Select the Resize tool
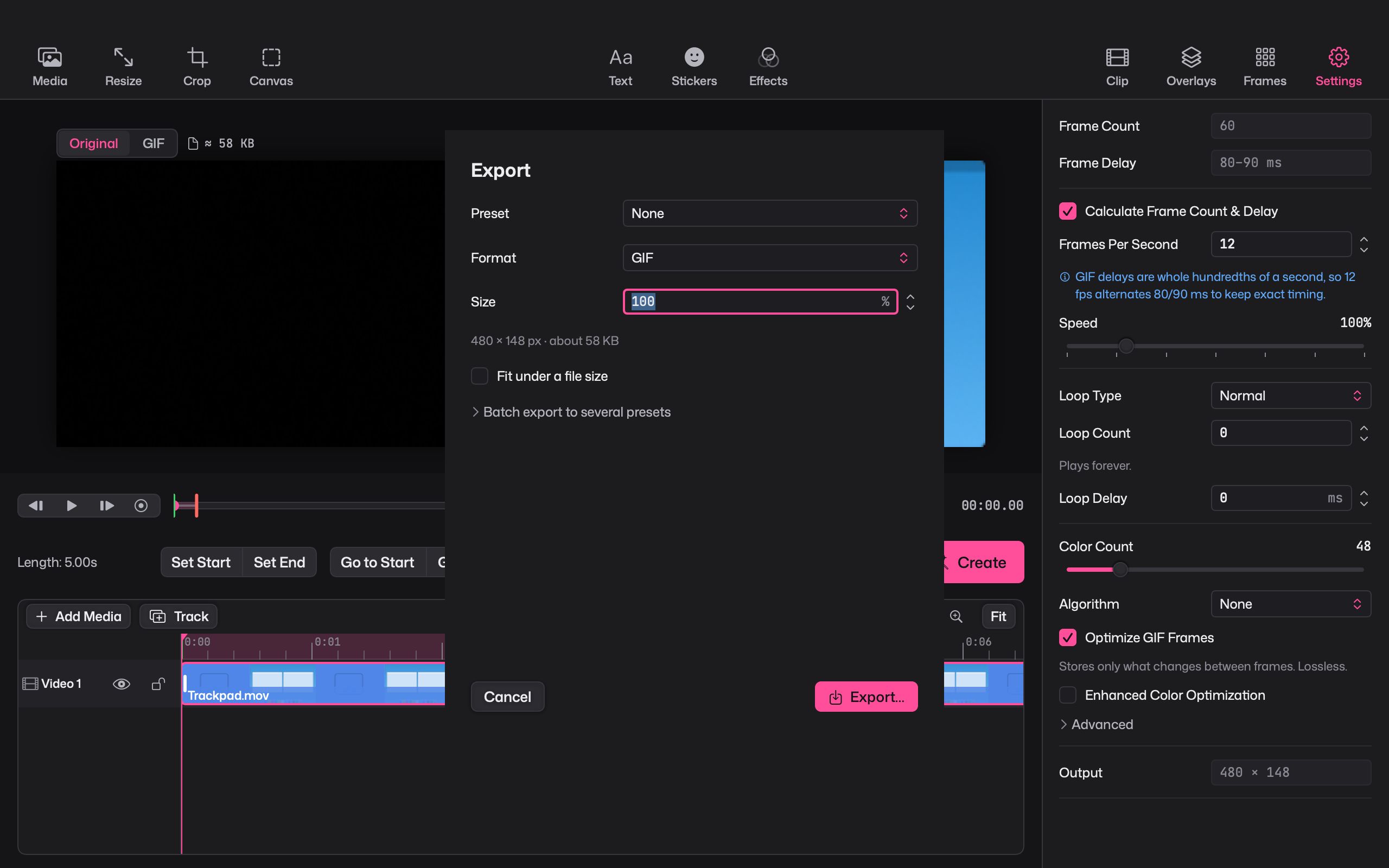 (123, 67)
